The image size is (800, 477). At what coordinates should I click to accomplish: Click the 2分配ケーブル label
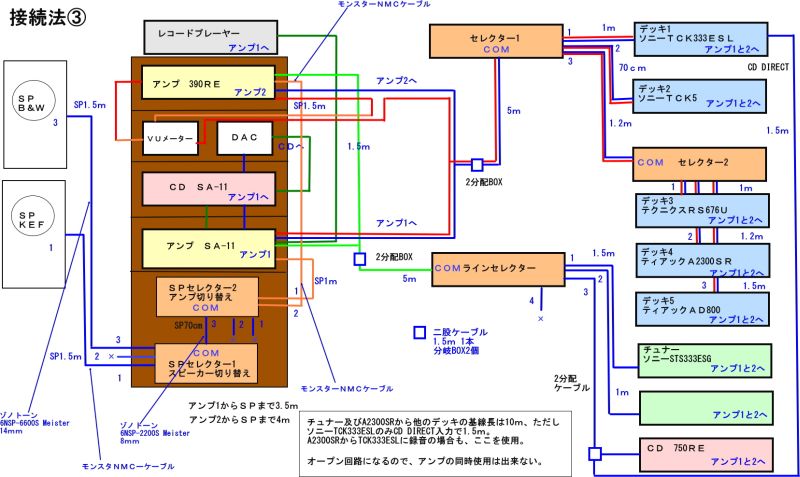[x=572, y=383]
